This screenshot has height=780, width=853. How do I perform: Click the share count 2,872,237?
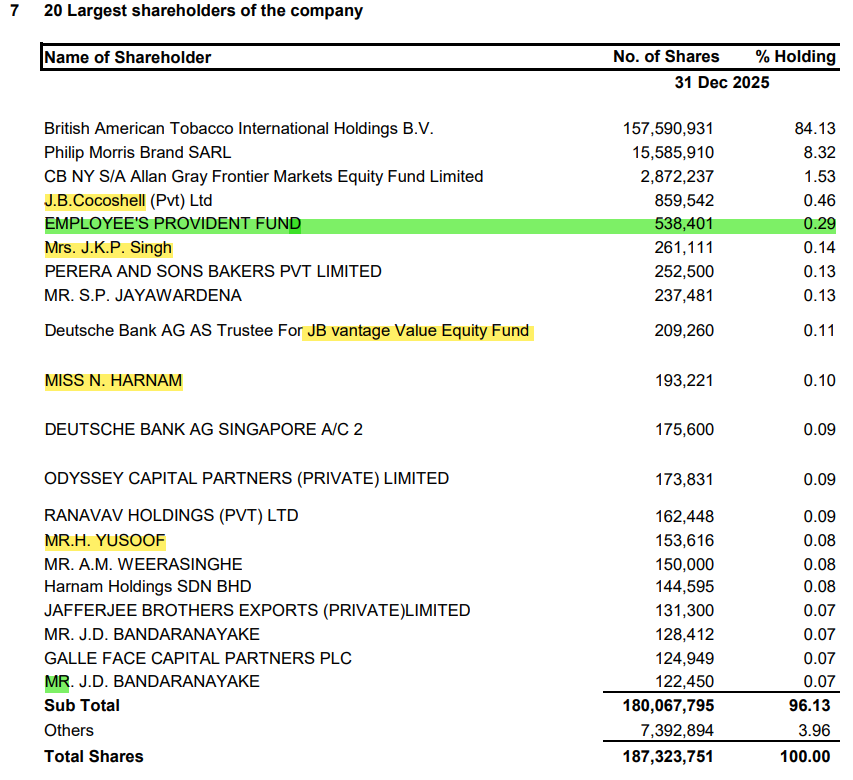pyautogui.click(x=677, y=176)
